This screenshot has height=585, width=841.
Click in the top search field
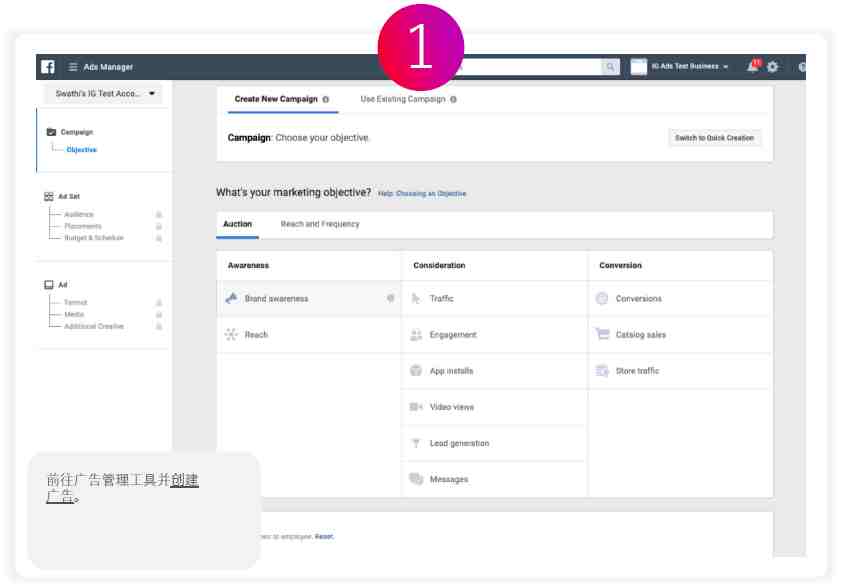pos(531,66)
